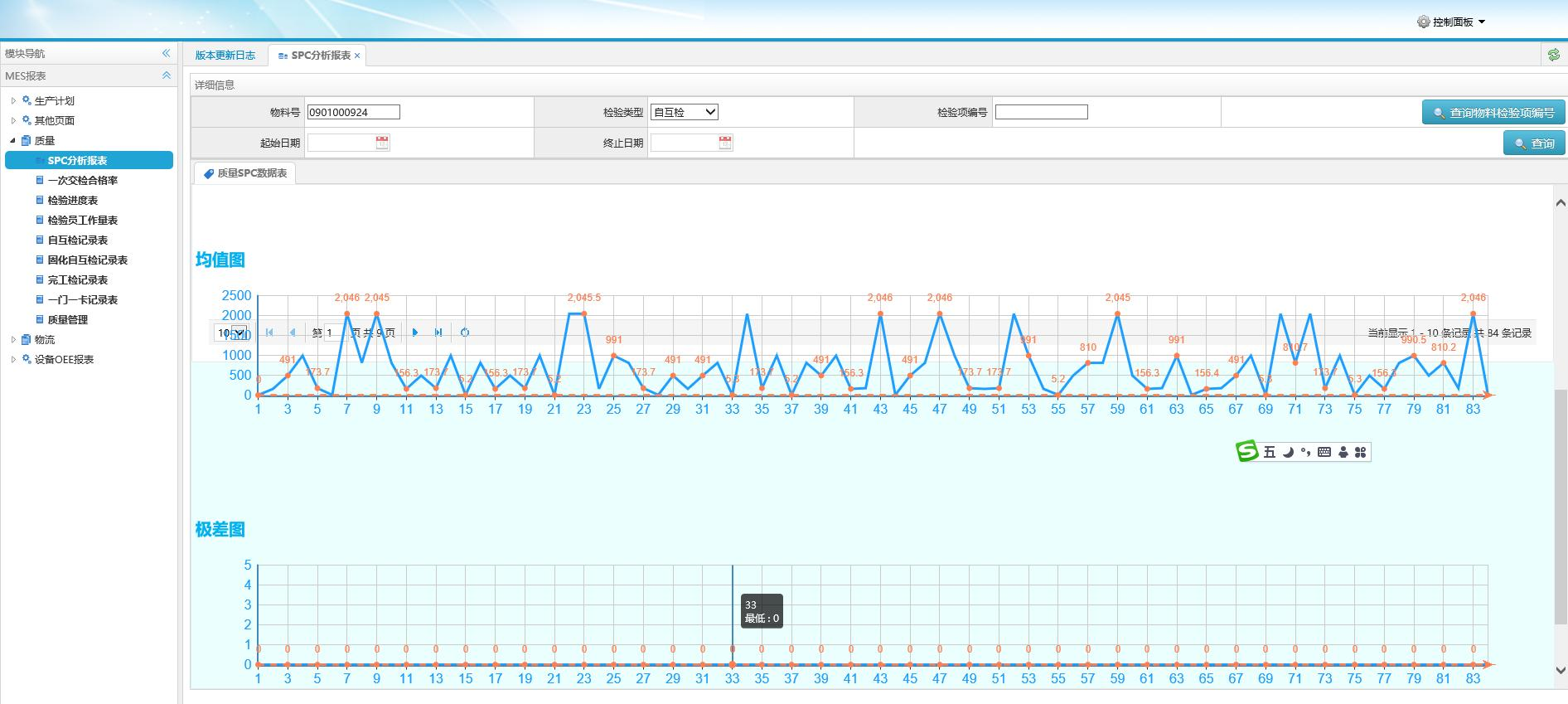Click the green refresh icon at top right
The width and height of the screenshot is (1568, 704).
click(x=1553, y=55)
